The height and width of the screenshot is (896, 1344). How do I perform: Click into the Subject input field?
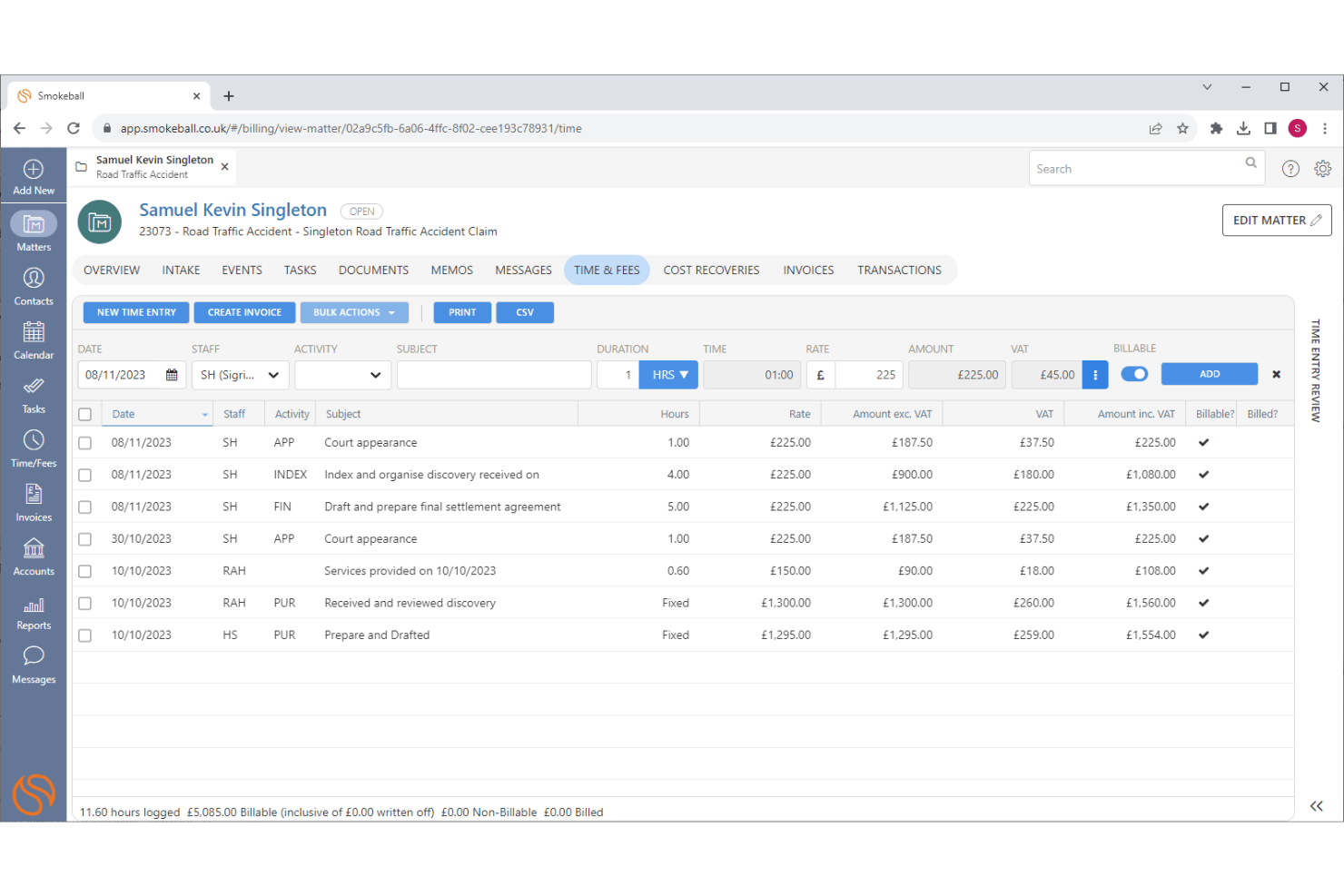[x=494, y=375]
